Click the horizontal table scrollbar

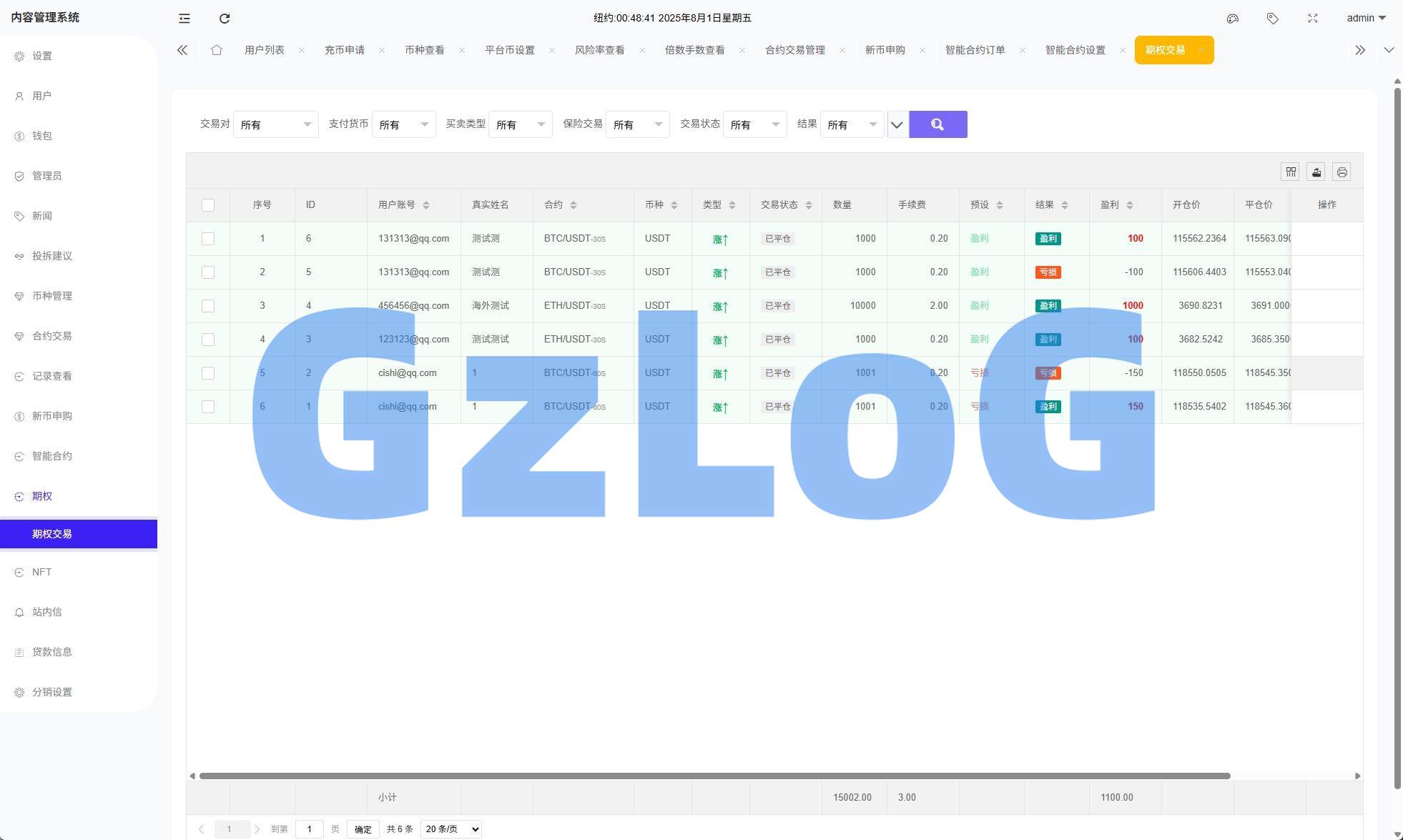(714, 776)
